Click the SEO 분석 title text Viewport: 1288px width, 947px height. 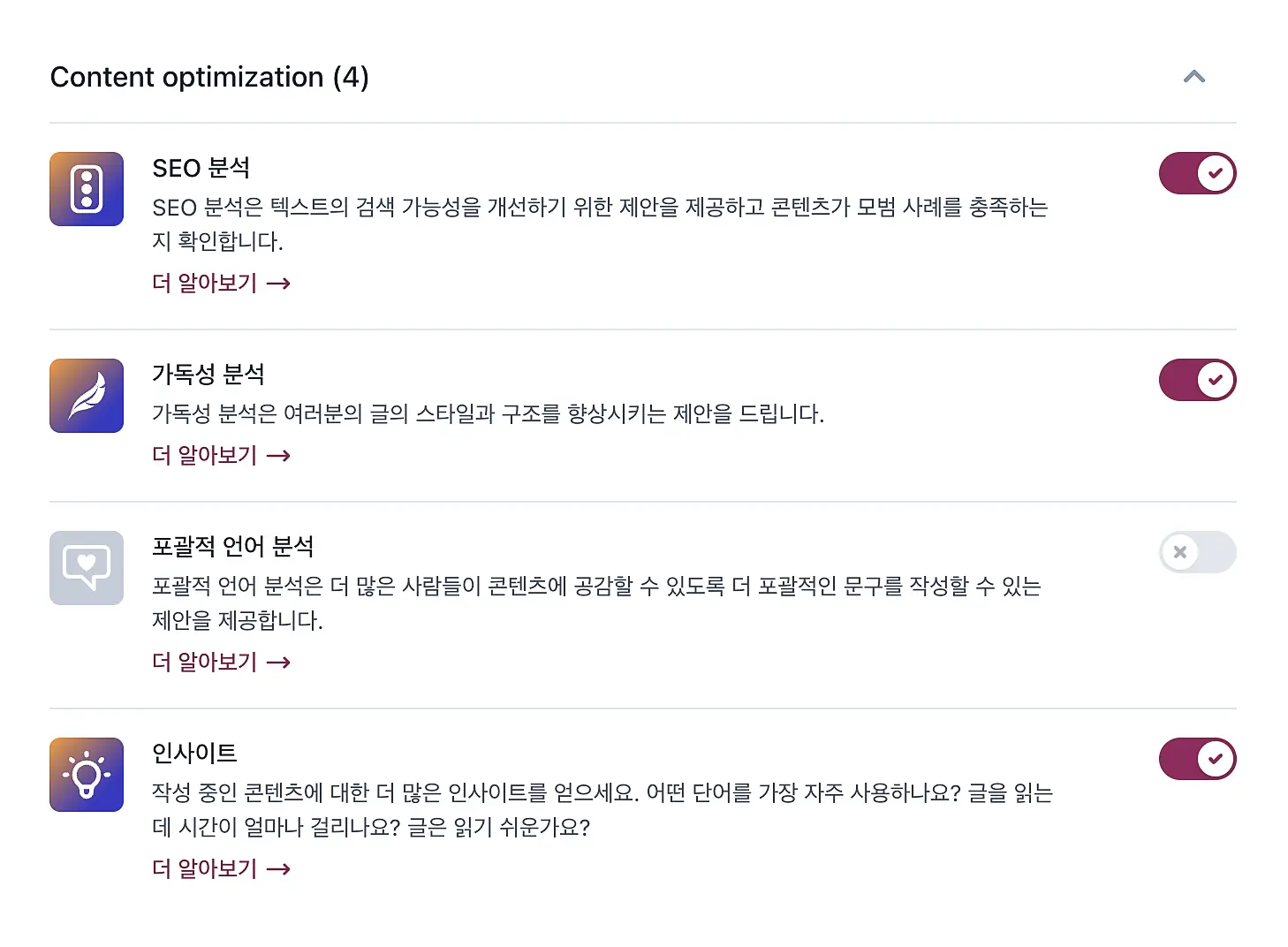[x=201, y=168]
